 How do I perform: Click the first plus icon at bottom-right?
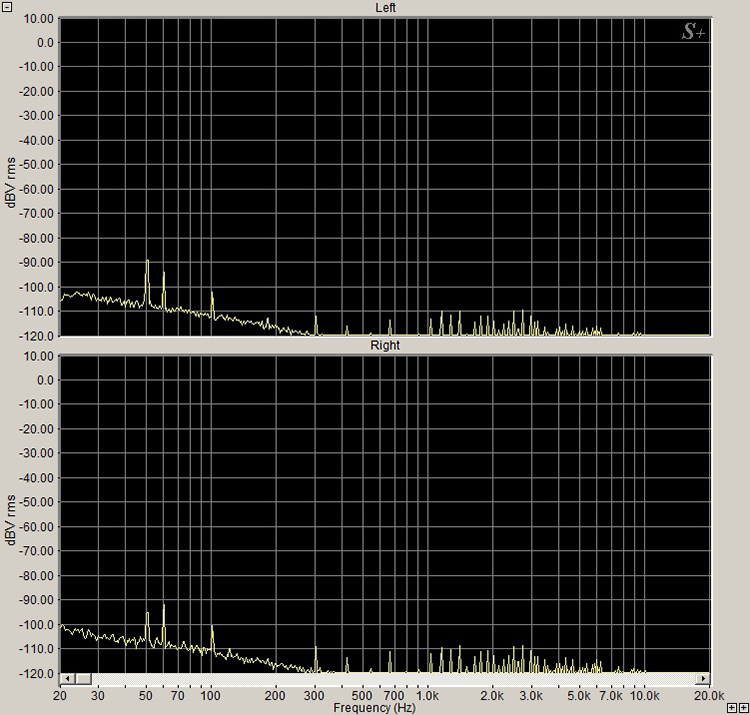(x=731, y=707)
